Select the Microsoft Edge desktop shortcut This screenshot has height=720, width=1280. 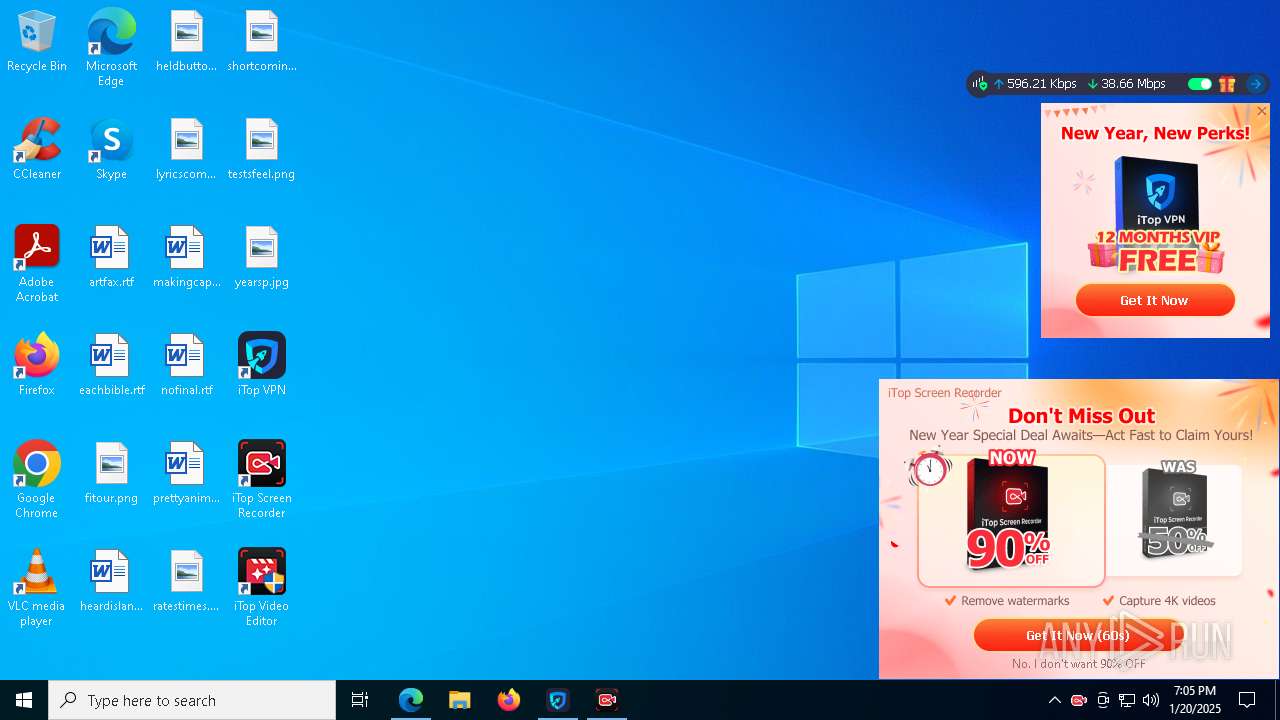(111, 48)
